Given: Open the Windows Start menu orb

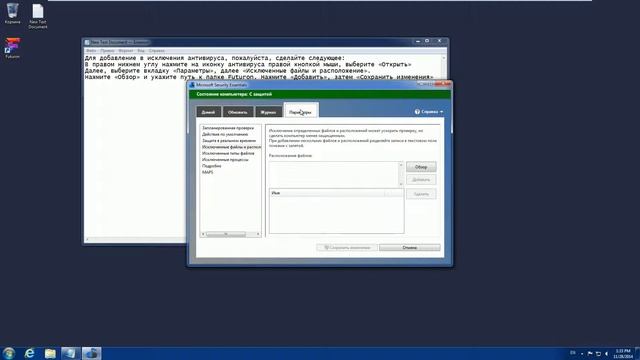Looking at the screenshot, I should 9,353.
